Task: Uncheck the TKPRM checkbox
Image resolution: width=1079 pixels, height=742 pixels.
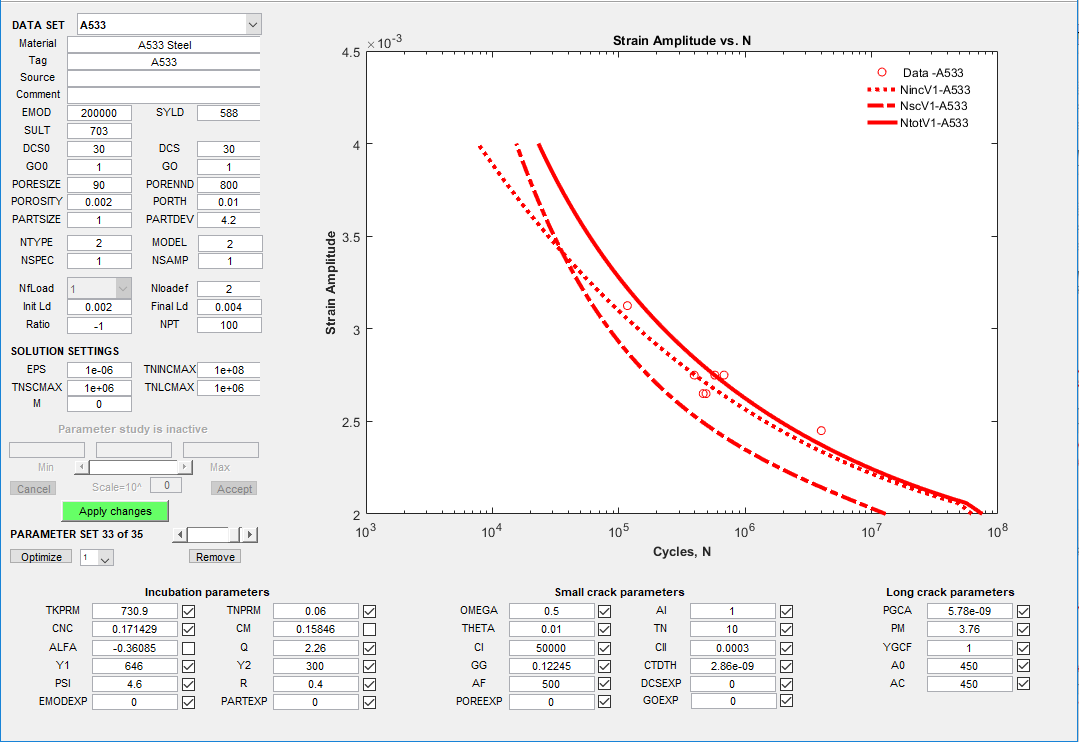Action: point(189,612)
